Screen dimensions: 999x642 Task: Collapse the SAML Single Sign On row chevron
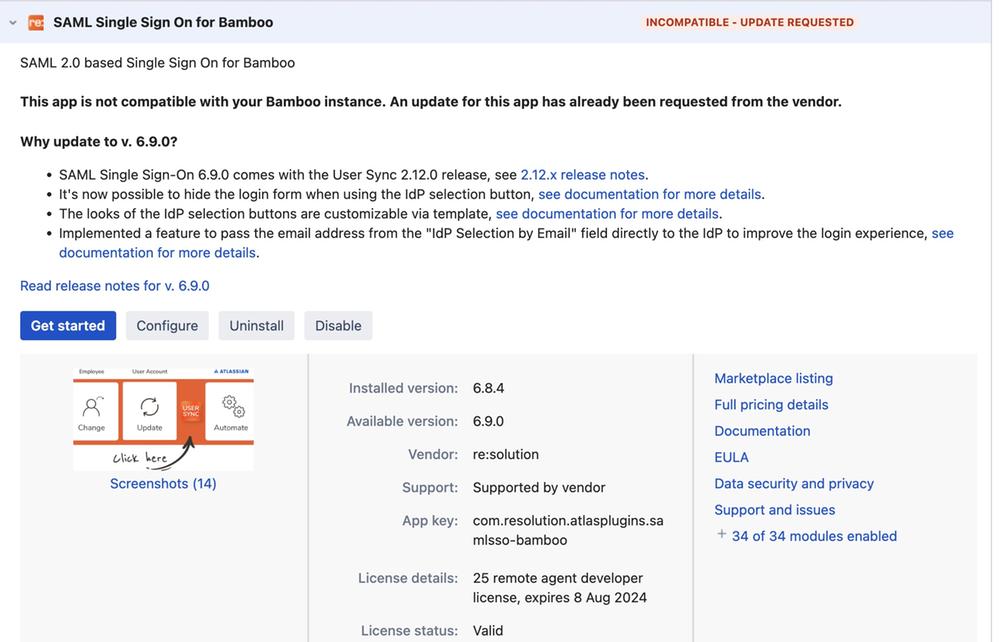coord(13,22)
